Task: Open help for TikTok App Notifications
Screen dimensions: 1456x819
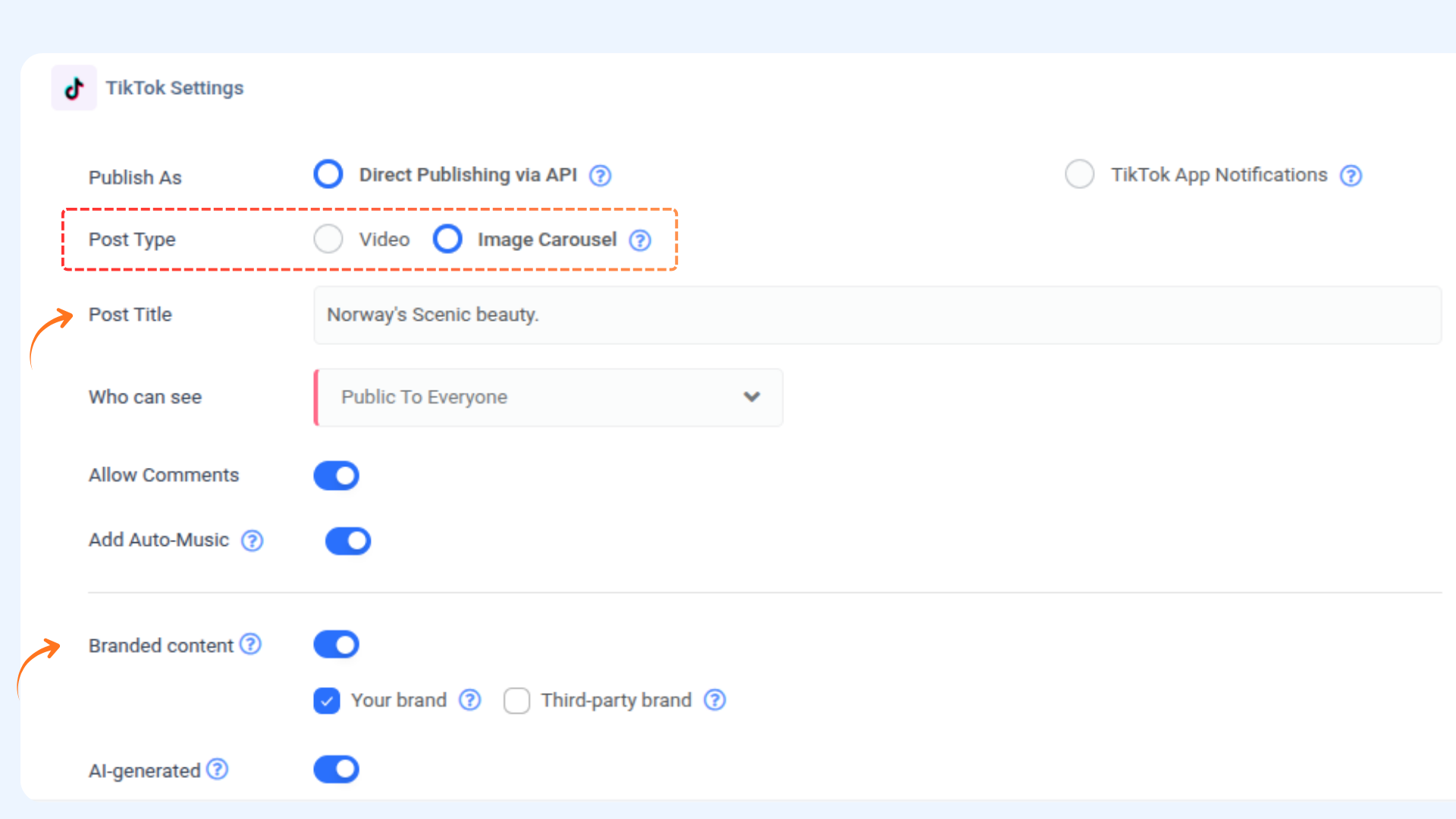Action: tap(1351, 176)
